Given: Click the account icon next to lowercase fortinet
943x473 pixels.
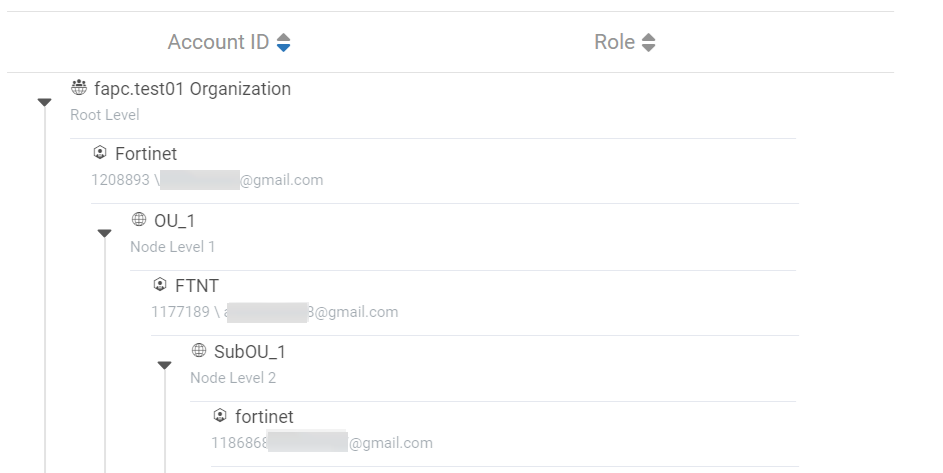Looking at the screenshot, I should [x=220, y=416].
